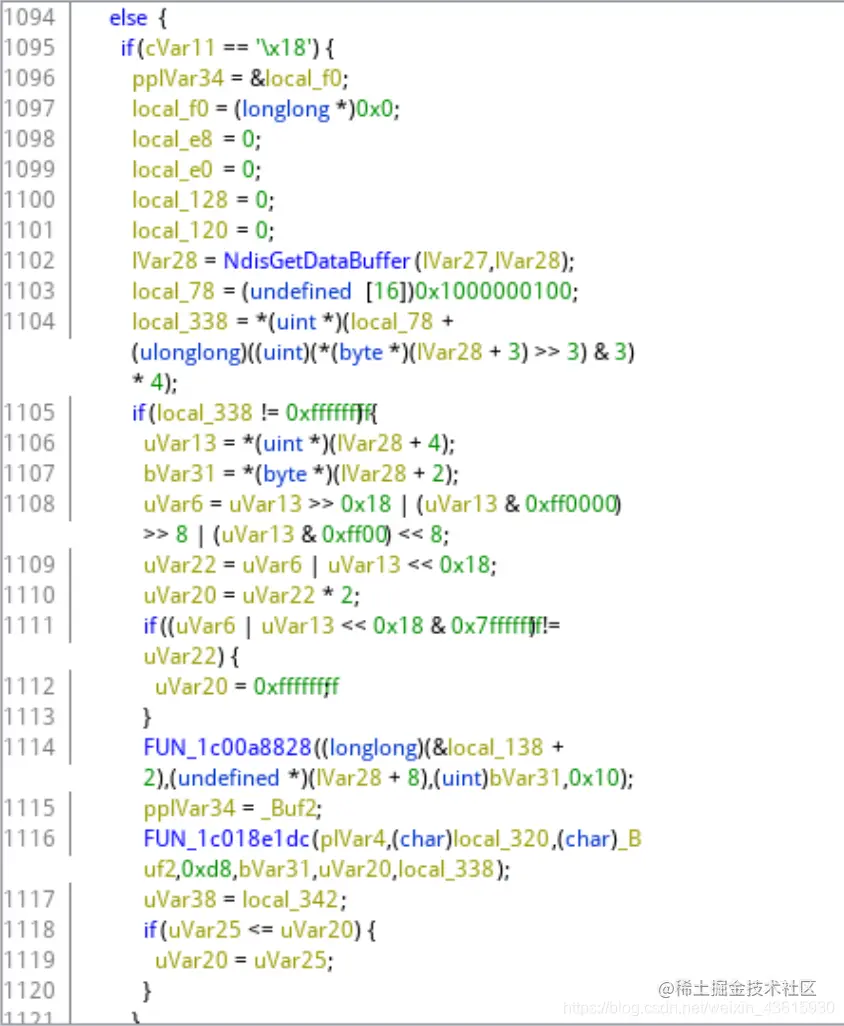844x1026 pixels.
Task: Select the NdisGetDataBuffer function call
Action: point(317,261)
